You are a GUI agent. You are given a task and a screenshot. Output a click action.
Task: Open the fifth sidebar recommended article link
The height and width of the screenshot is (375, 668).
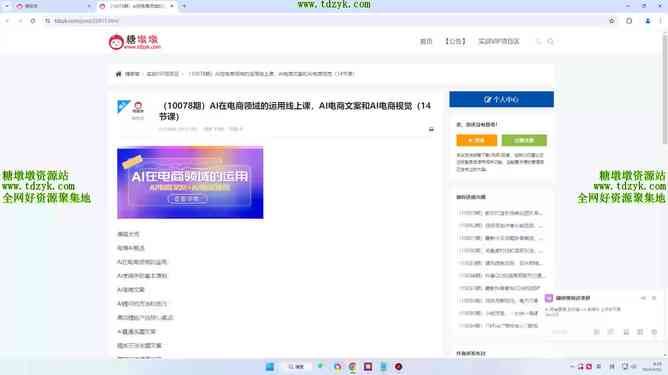[501, 263]
